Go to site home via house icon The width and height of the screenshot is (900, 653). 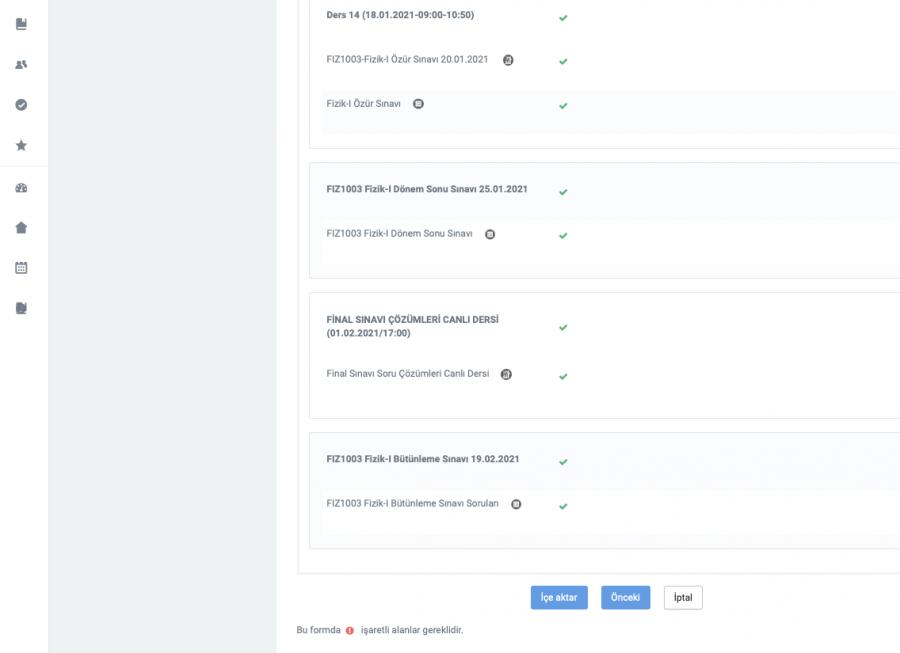click(x=21, y=228)
